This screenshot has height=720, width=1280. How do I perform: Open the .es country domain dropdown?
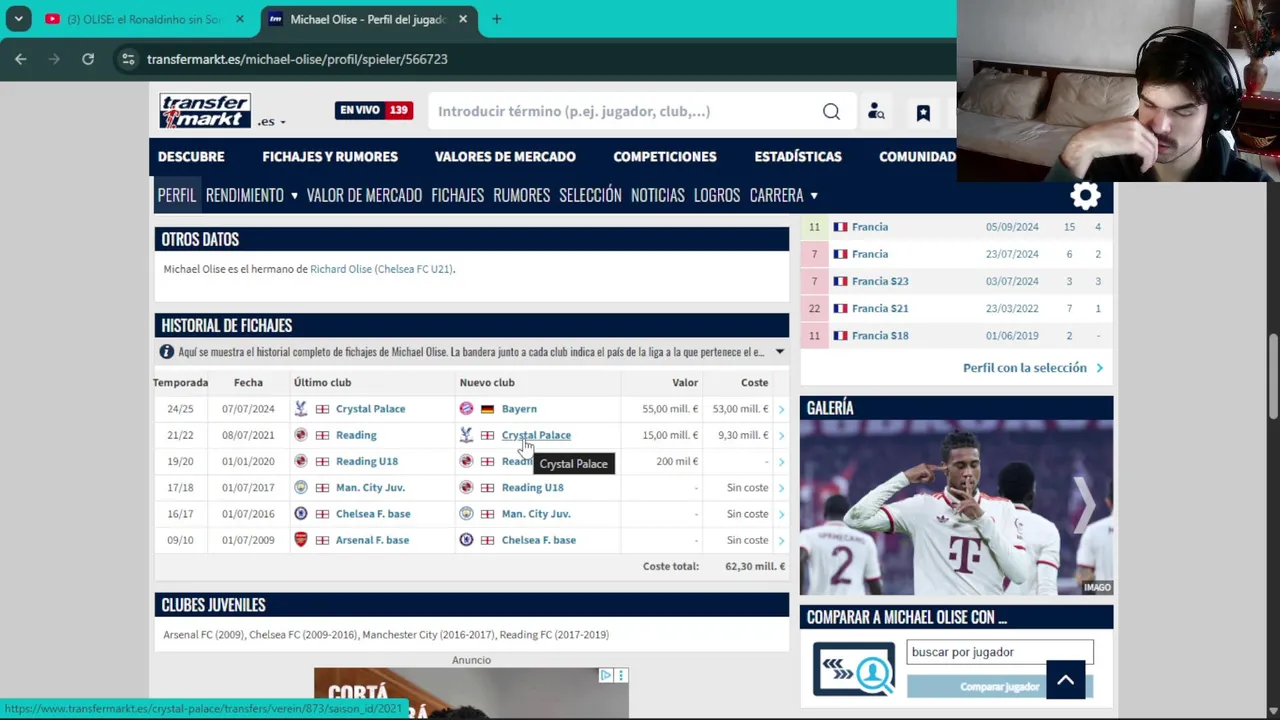272,122
